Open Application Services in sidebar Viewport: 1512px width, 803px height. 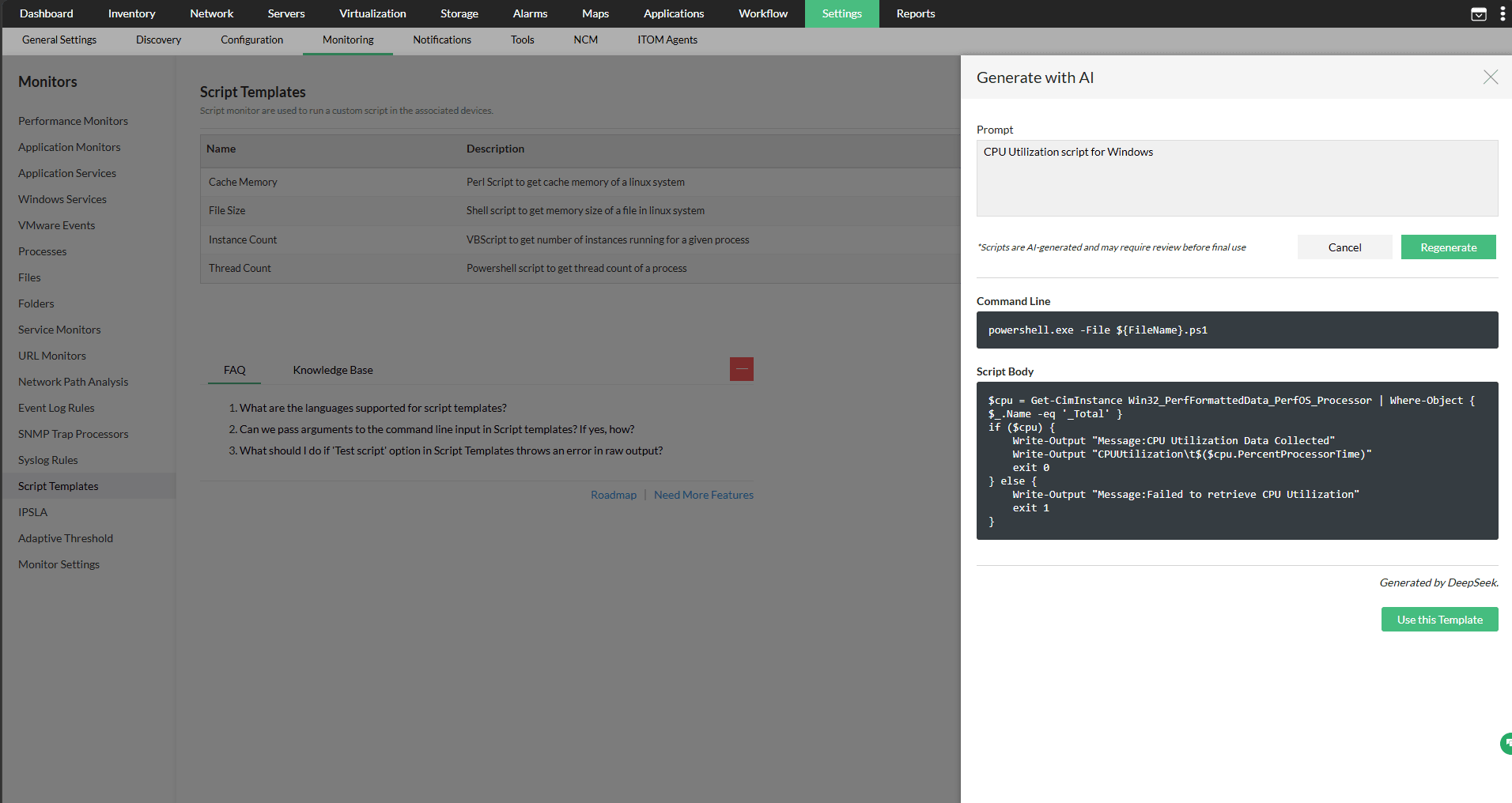[67, 173]
